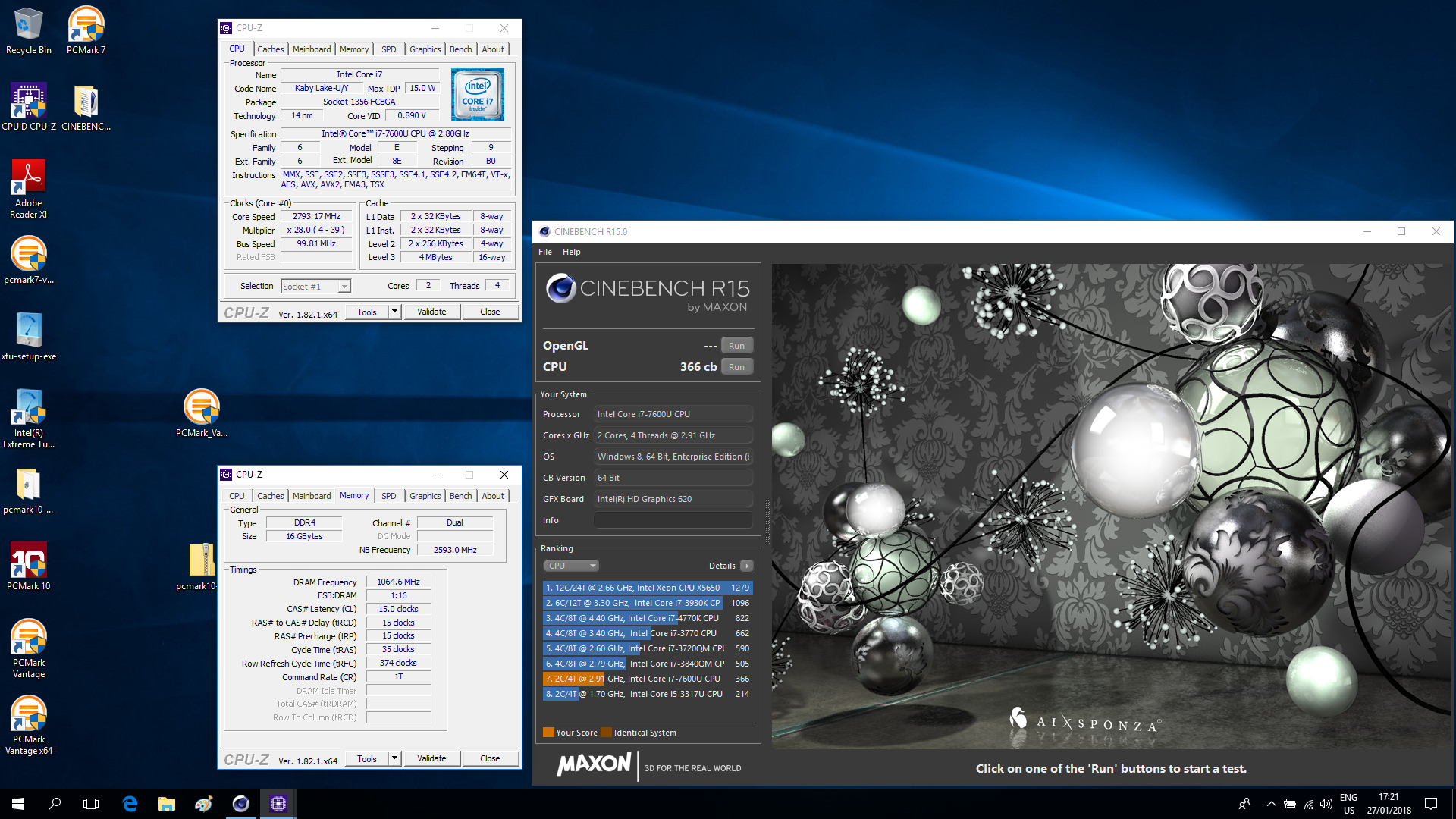Open the About tab in the top CPU-Z window
The width and height of the screenshot is (1456, 819).
pos(493,49)
